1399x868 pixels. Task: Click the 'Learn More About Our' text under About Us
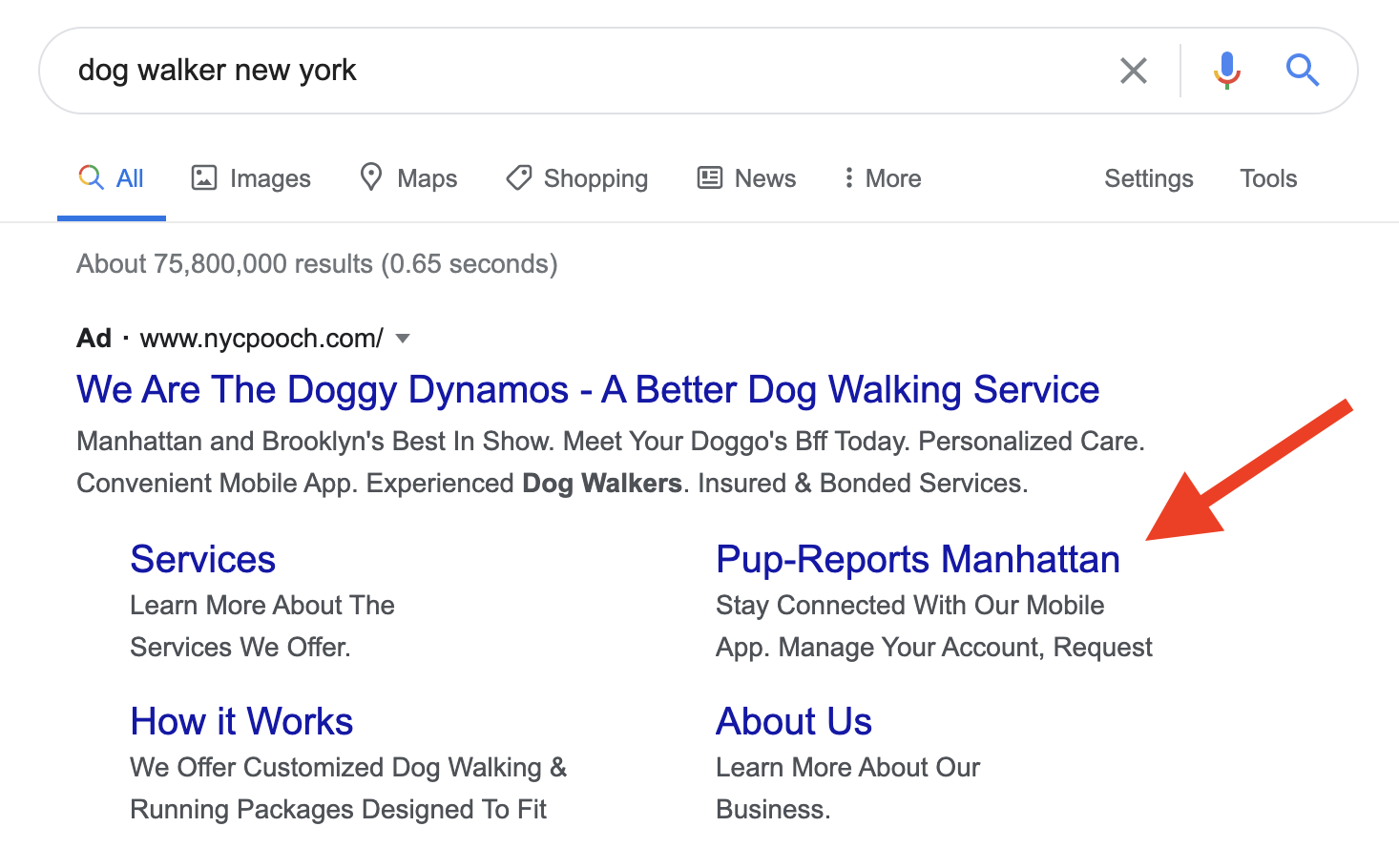pyautogui.click(x=848, y=768)
